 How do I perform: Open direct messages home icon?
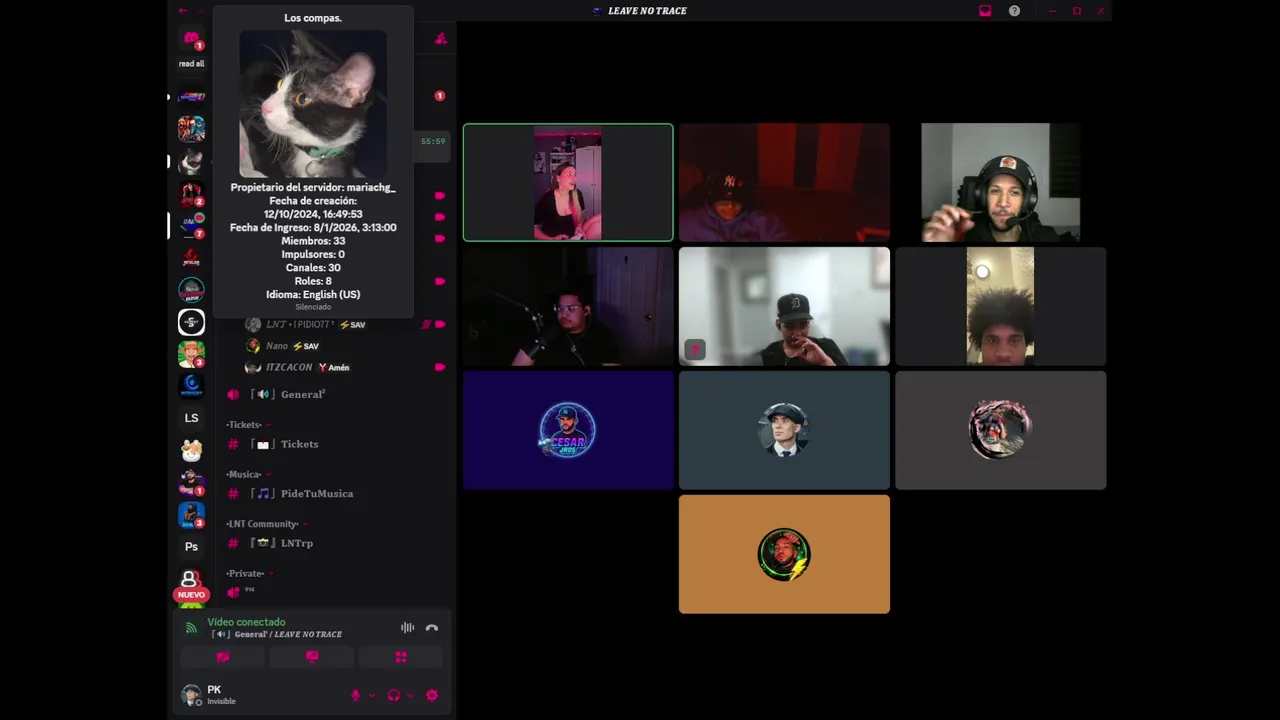point(191,38)
